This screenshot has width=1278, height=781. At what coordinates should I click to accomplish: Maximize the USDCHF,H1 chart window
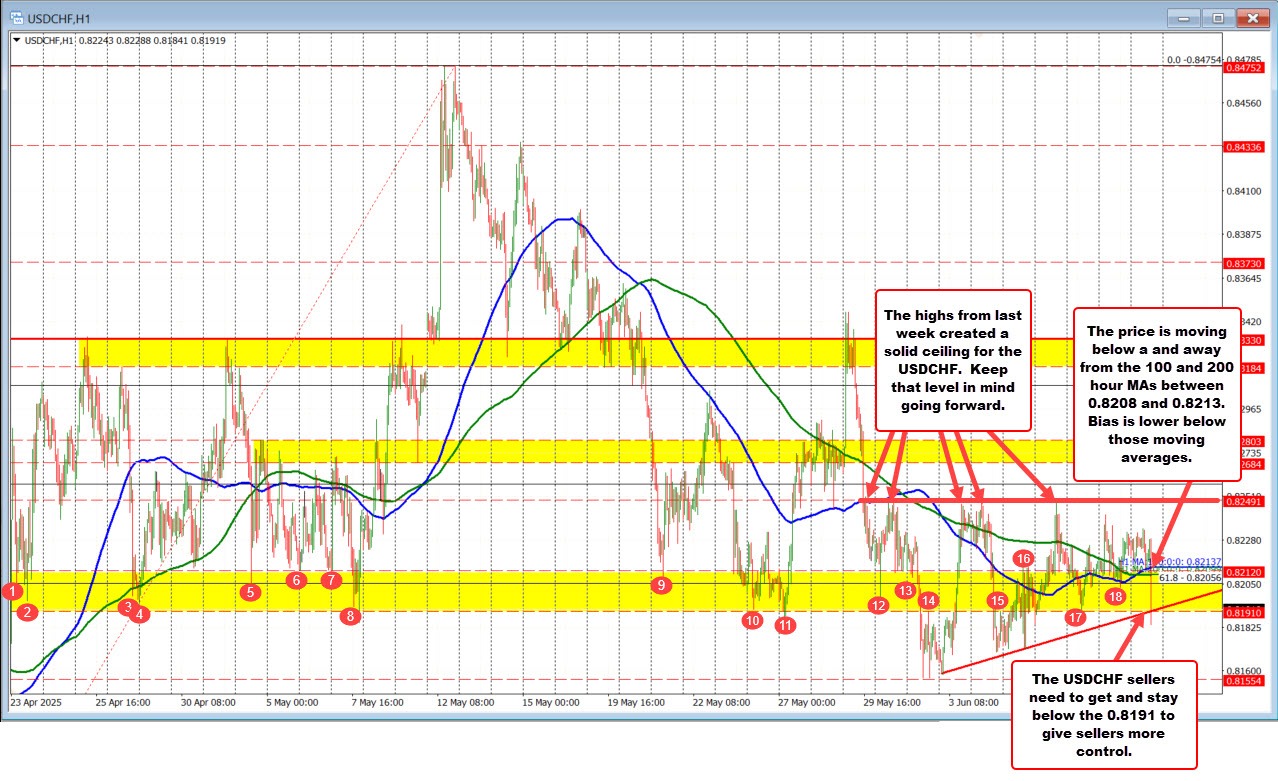click(1217, 18)
